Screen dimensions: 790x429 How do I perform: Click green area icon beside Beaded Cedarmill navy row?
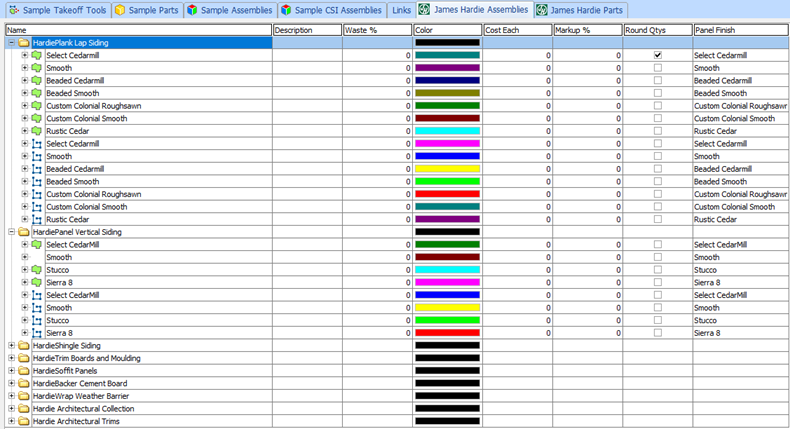[x=36, y=81]
